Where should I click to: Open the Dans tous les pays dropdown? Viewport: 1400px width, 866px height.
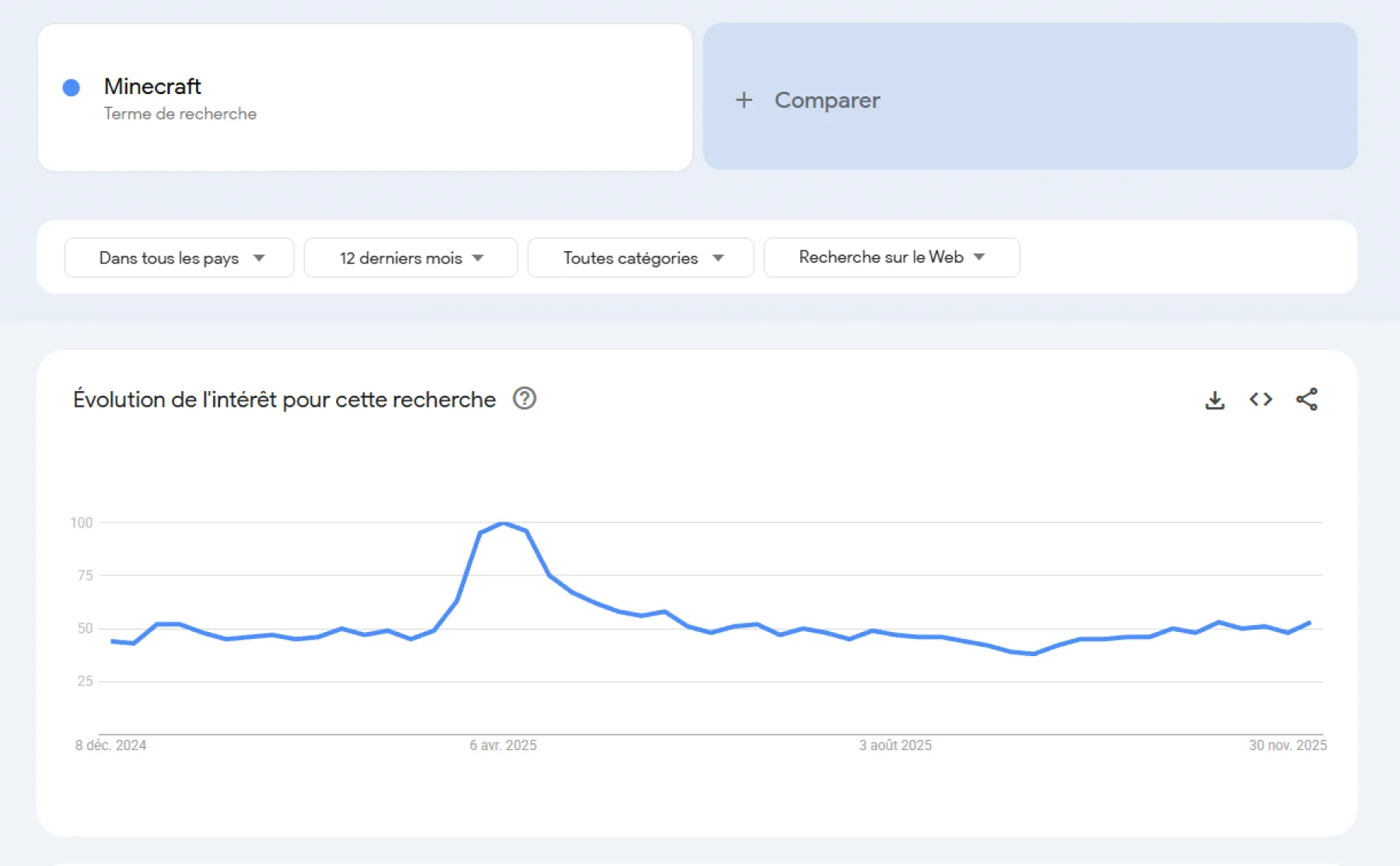tap(178, 257)
